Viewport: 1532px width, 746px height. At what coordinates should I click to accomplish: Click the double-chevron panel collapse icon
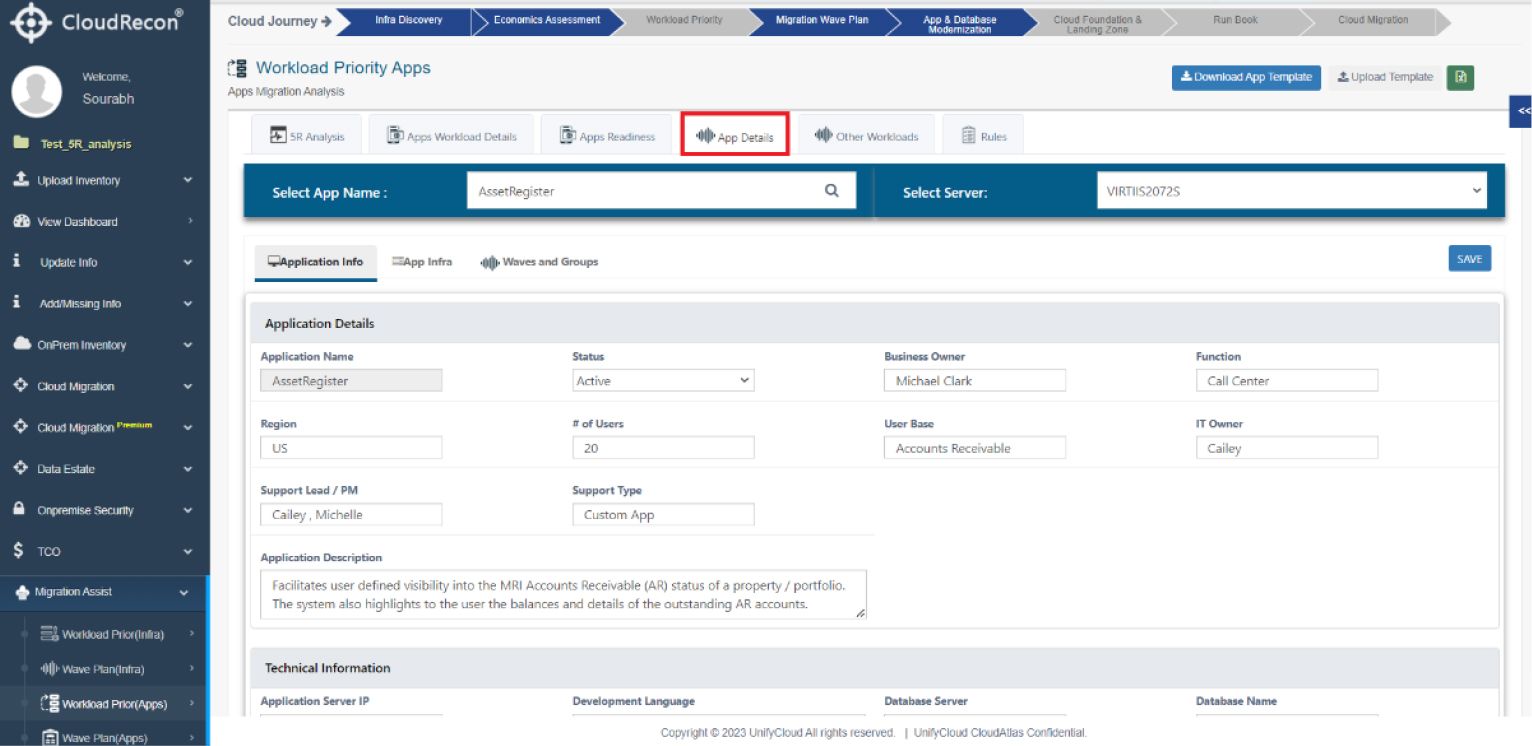1522,111
